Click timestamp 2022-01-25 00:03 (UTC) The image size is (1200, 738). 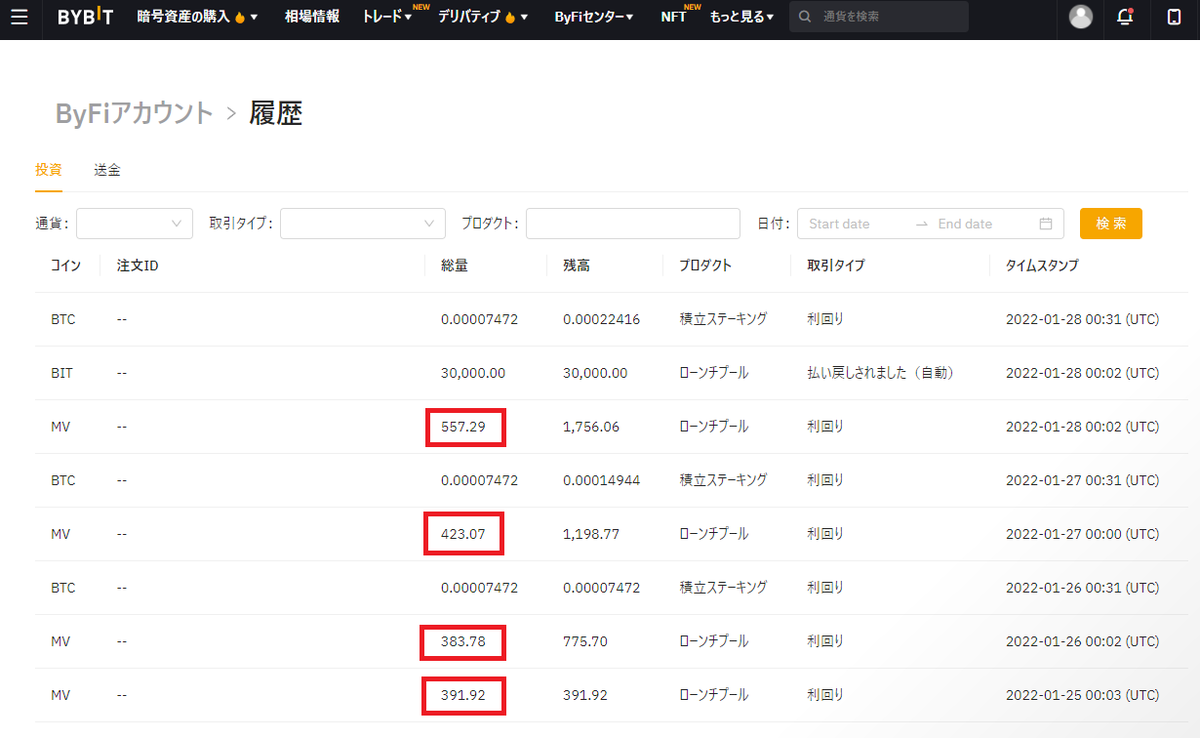coord(1082,695)
